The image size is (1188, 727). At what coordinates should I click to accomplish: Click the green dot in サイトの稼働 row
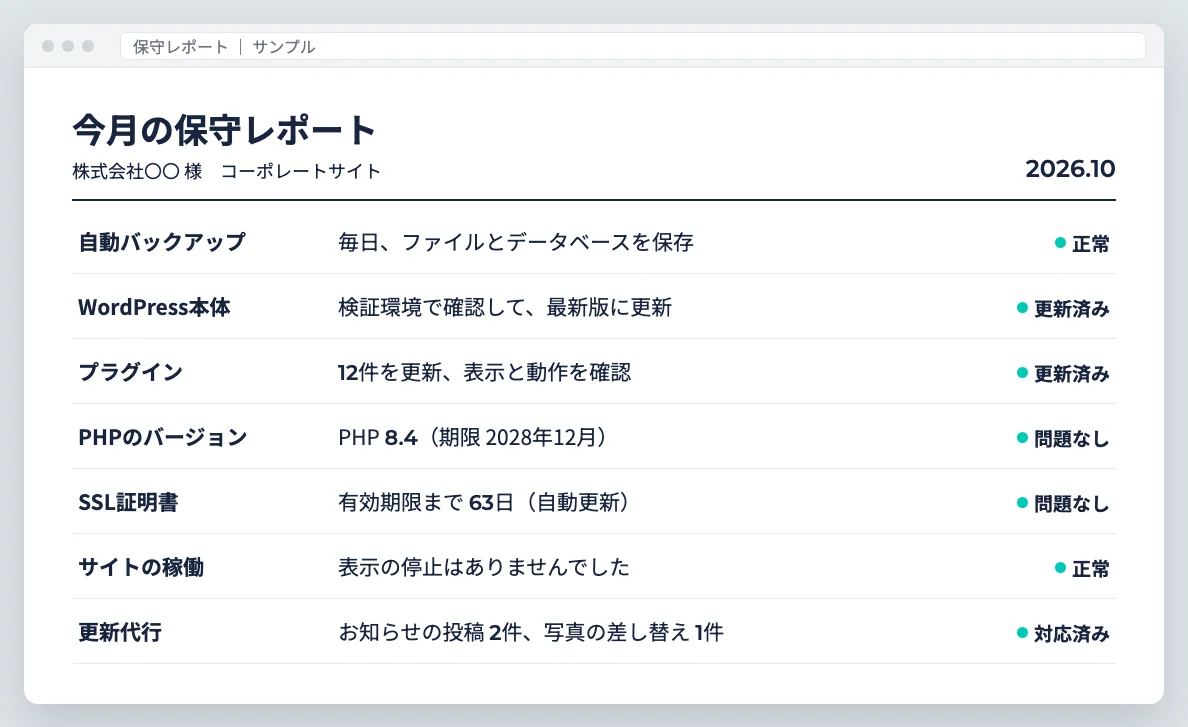pos(1061,567)
